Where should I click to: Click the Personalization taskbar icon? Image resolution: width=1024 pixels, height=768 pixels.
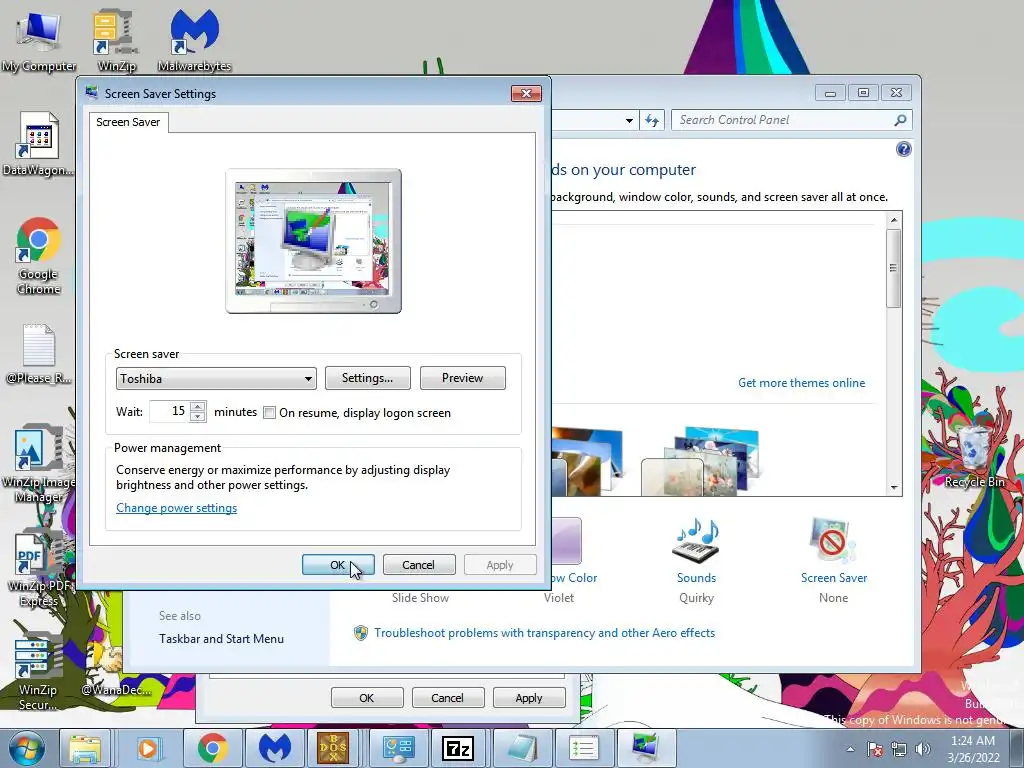coord(645,748)
